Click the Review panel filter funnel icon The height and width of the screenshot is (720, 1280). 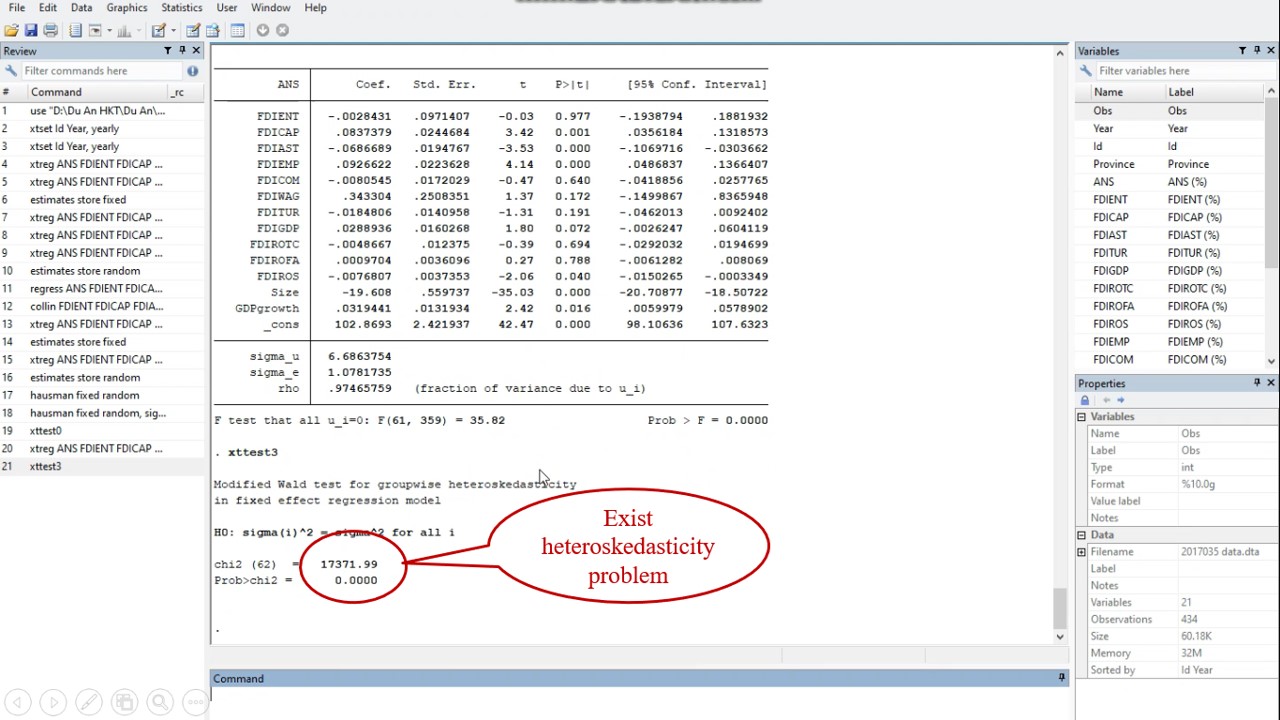point(167,51)
